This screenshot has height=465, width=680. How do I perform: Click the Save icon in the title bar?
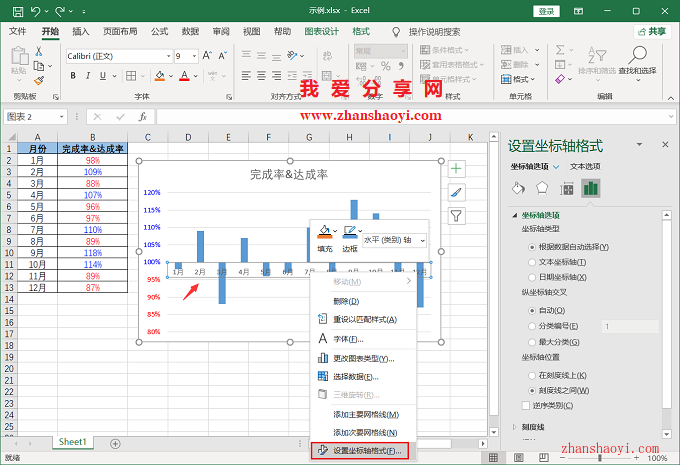[18, 11]
